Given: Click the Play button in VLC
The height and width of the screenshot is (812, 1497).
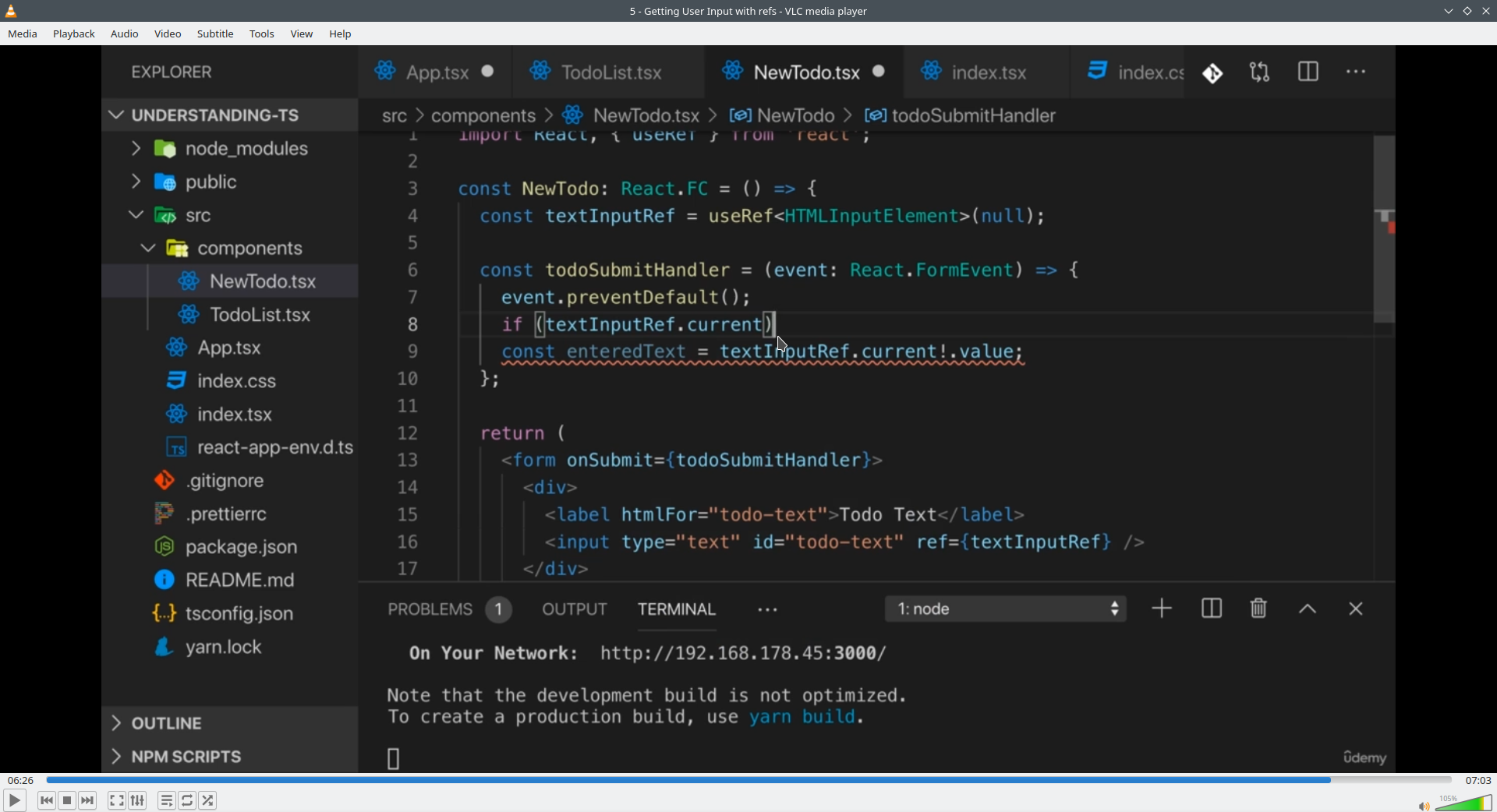Looking at the screenshot, I should (14, 800).
